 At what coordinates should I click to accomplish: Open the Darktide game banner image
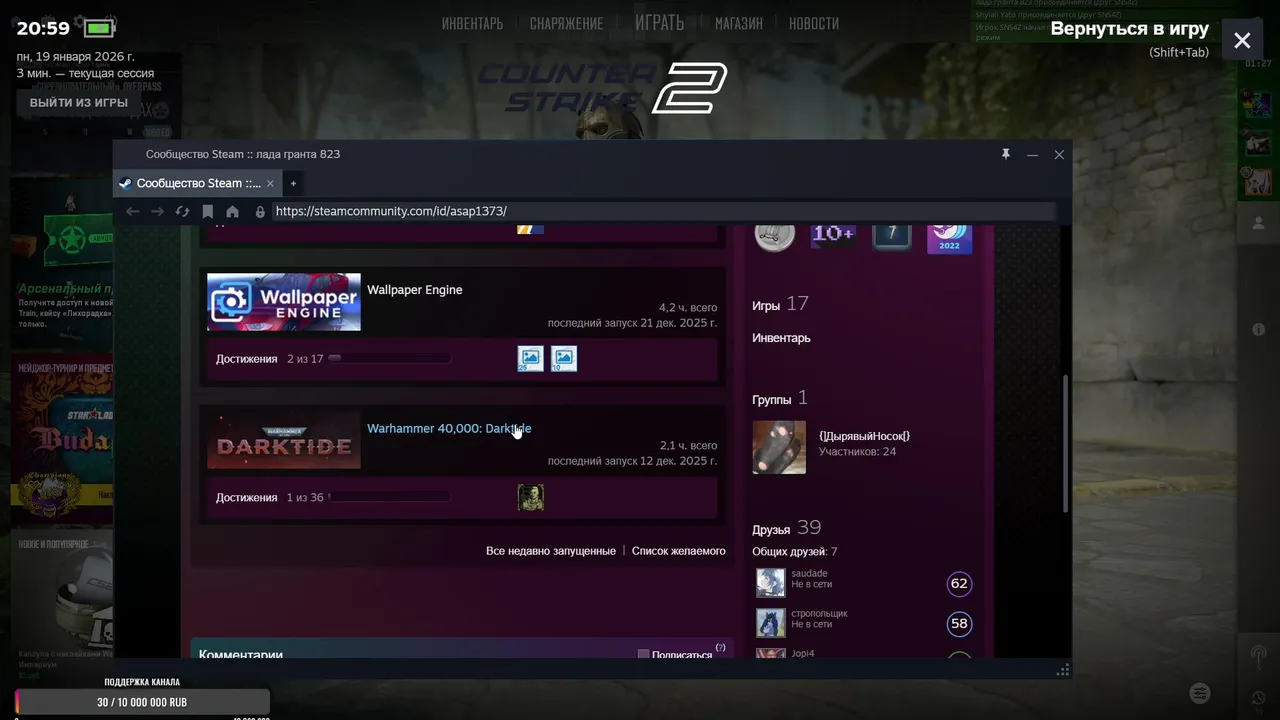point(284,440)
